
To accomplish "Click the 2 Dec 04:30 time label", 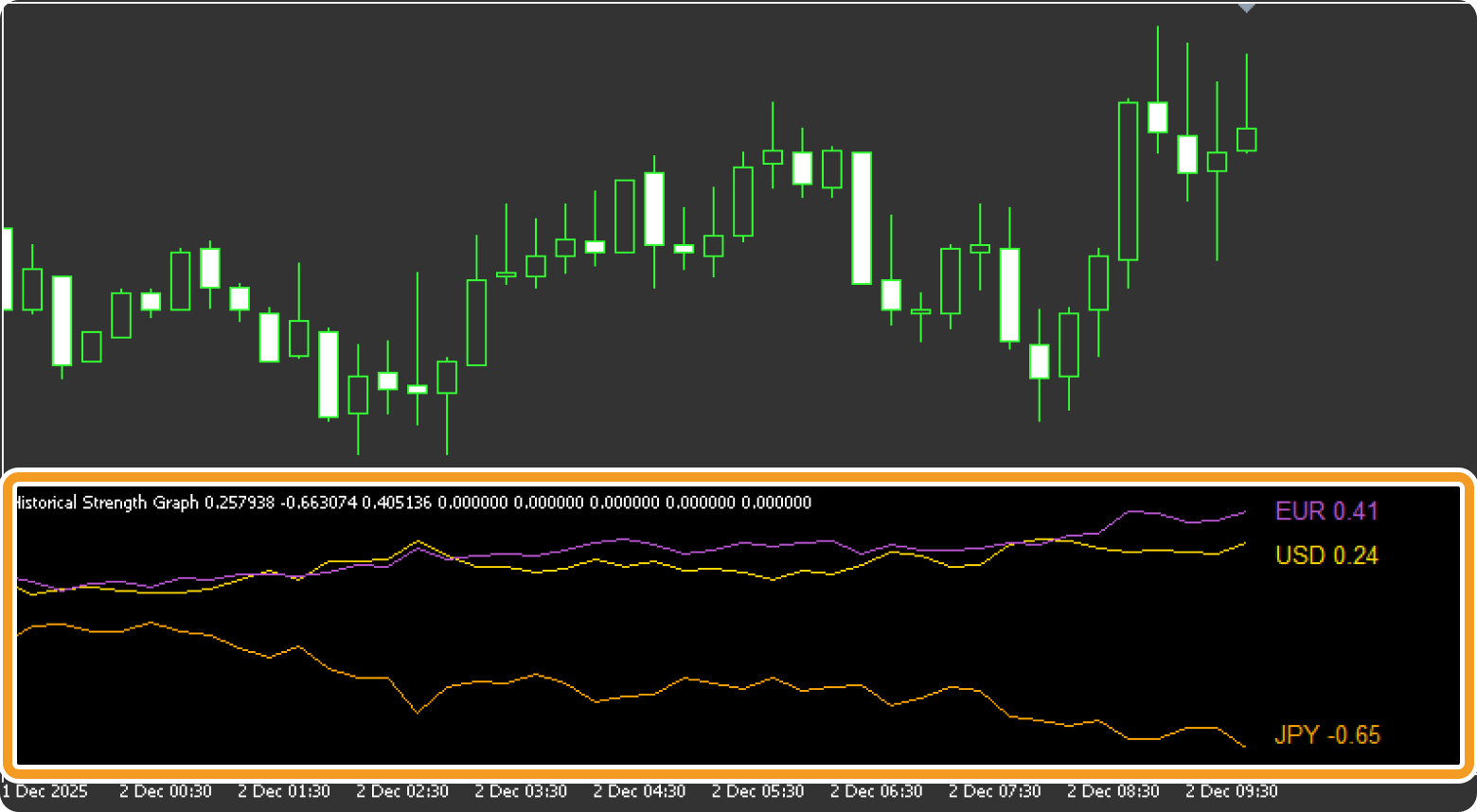I will click(639, 791).
